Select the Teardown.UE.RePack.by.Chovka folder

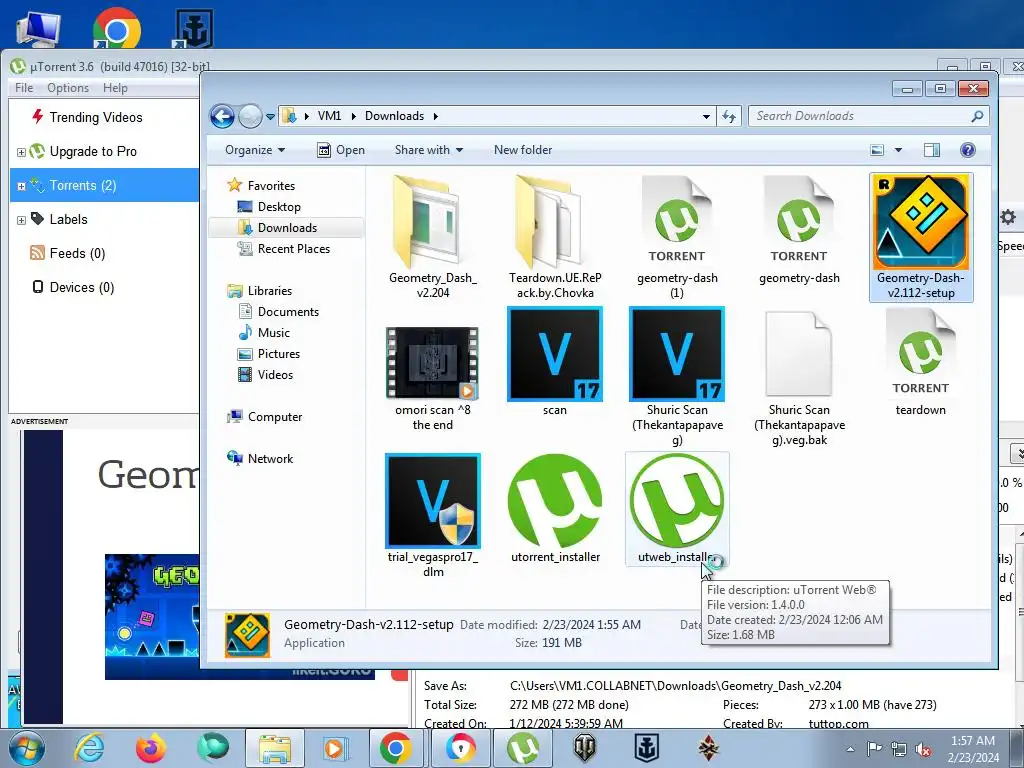pos(554,236)
